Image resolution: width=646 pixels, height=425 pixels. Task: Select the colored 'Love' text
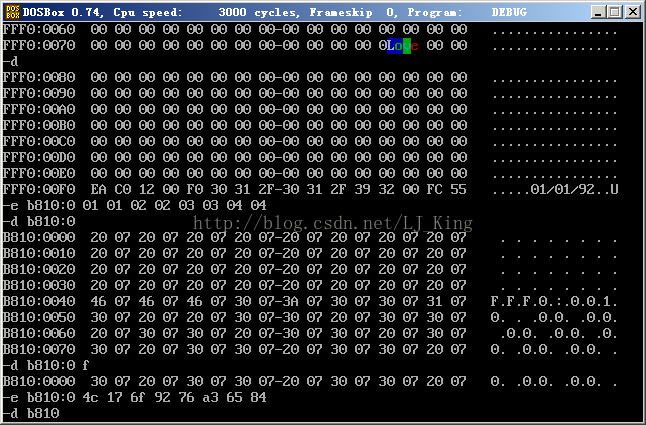(x=403, y=45)
